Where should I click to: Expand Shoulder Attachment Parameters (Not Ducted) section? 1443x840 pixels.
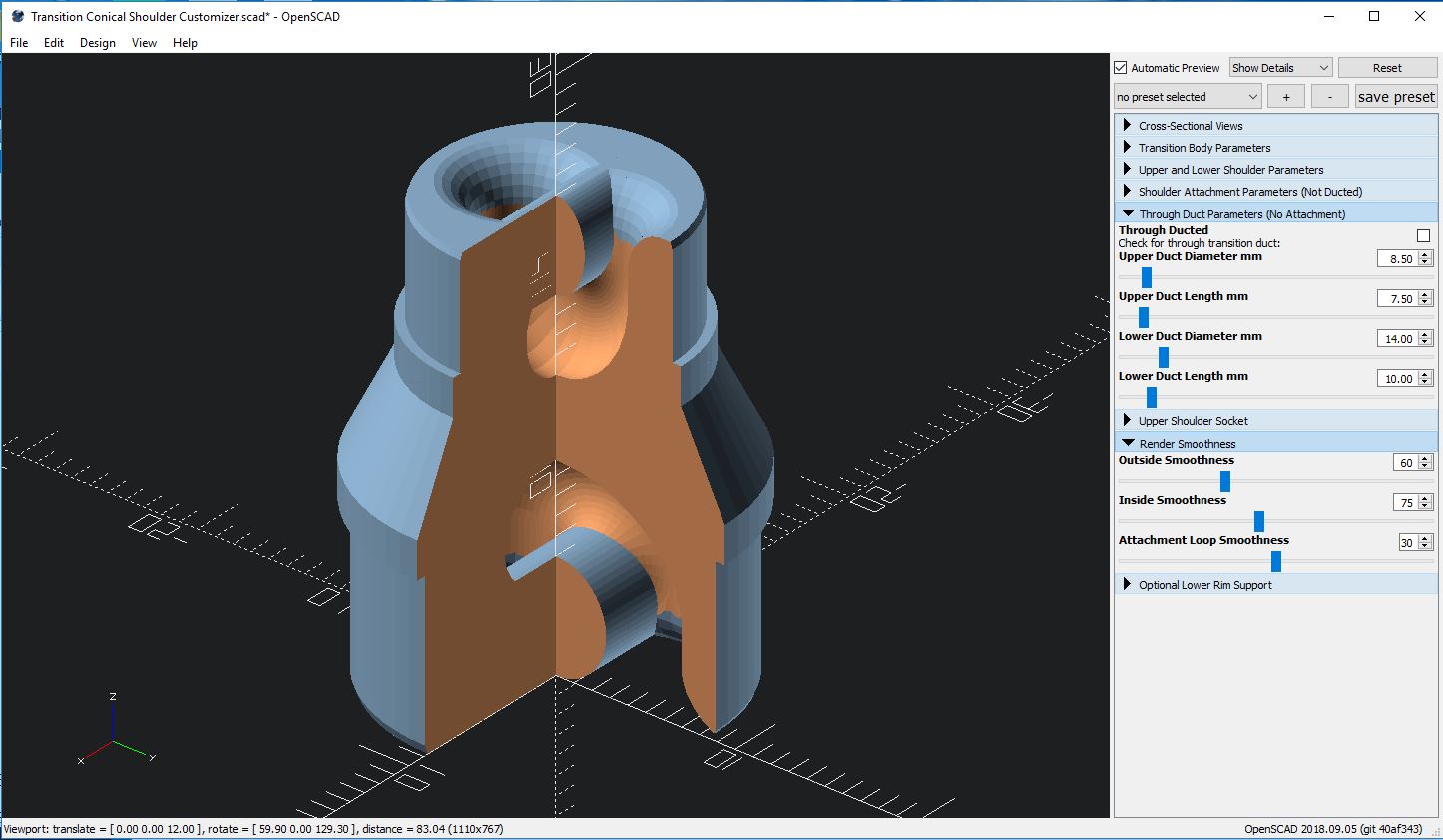point(1275,192)
